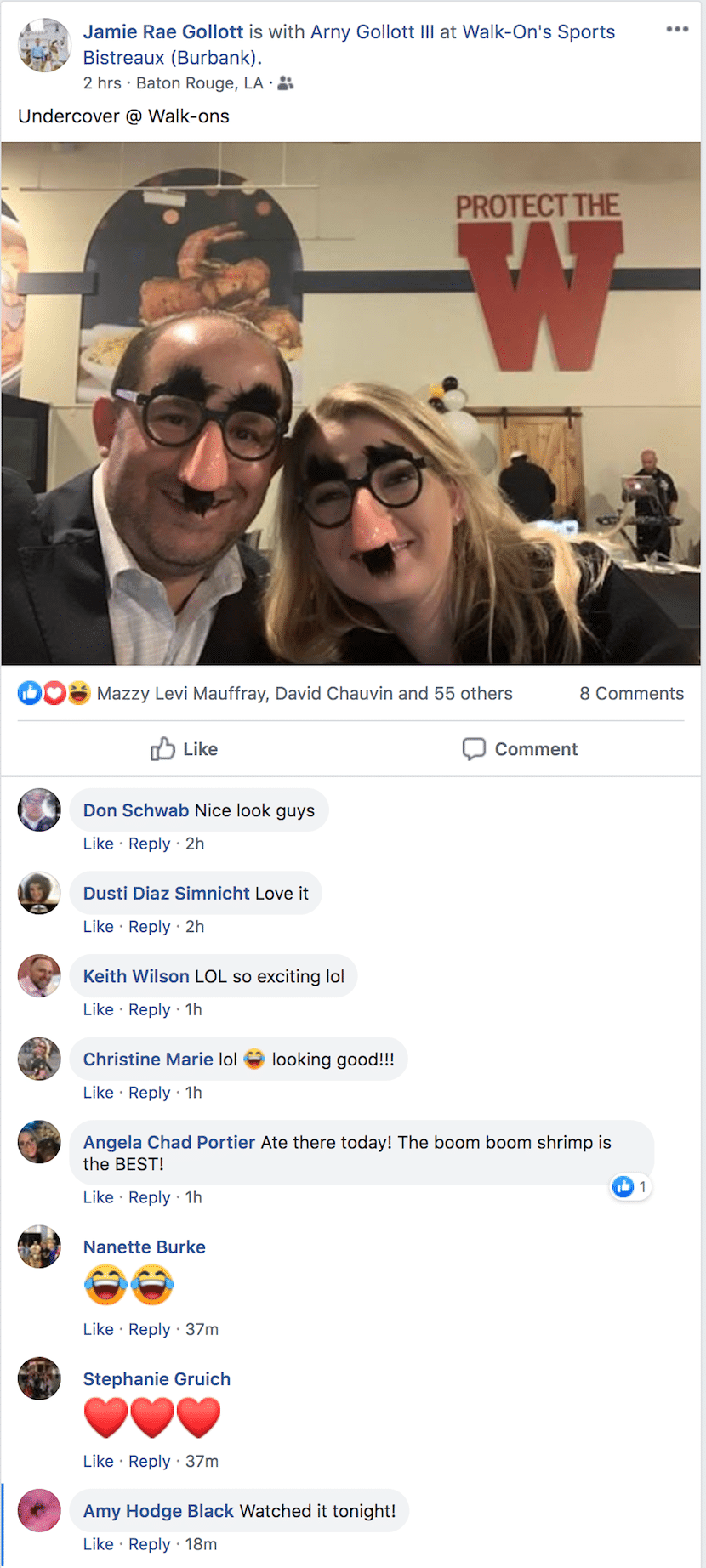
Task: Like Don Schwab's comment
Action: tap(98, 844)
